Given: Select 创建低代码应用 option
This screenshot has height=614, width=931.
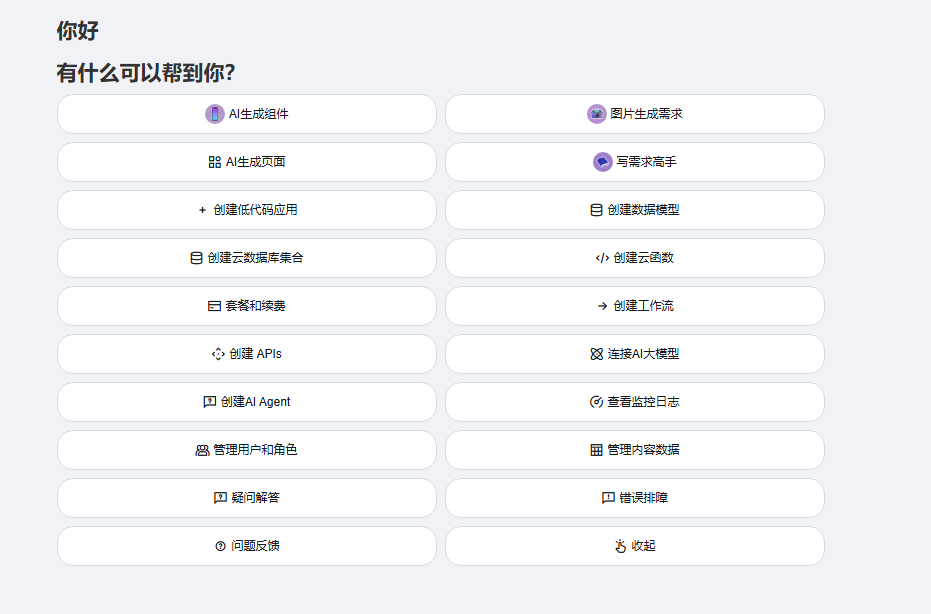Looking at the screenshot, I should point(247,210).
